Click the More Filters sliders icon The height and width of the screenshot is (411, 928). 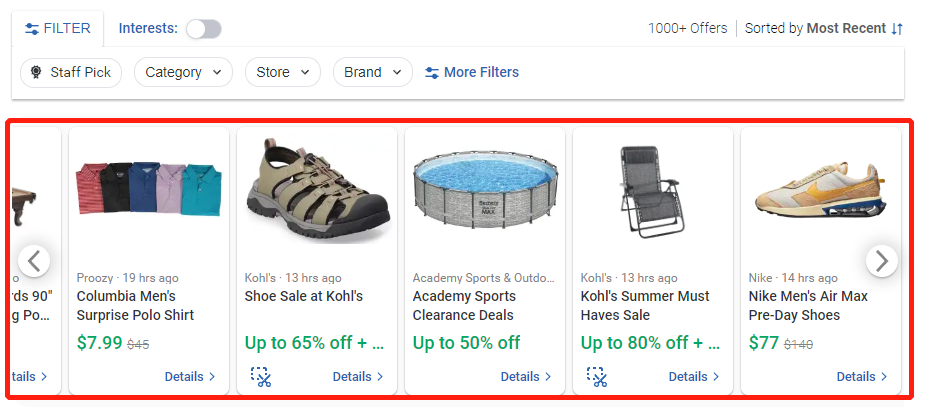[x=432, y=72]
